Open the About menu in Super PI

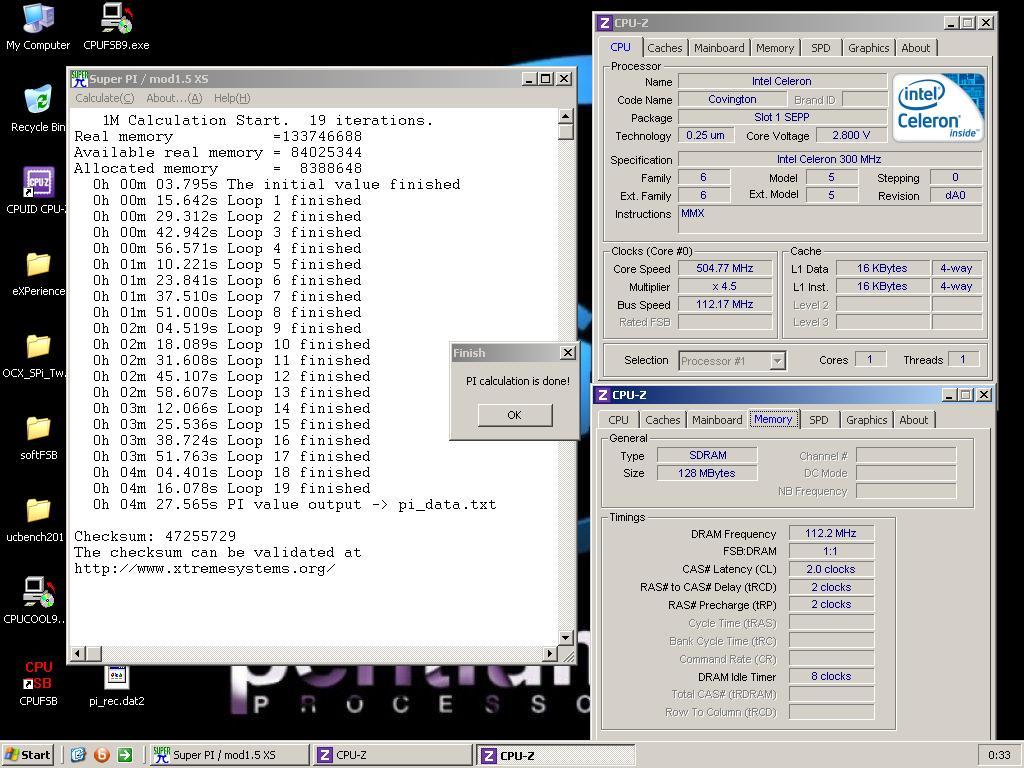click(x=174, y=98)
